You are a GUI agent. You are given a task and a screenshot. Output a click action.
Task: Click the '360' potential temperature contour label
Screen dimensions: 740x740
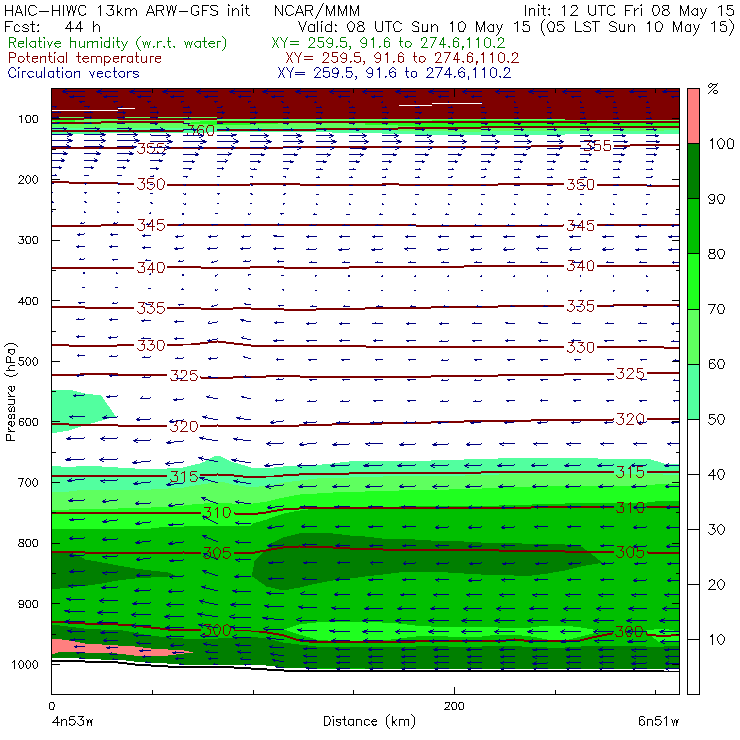pyautogui.click(x=201, y=131)
